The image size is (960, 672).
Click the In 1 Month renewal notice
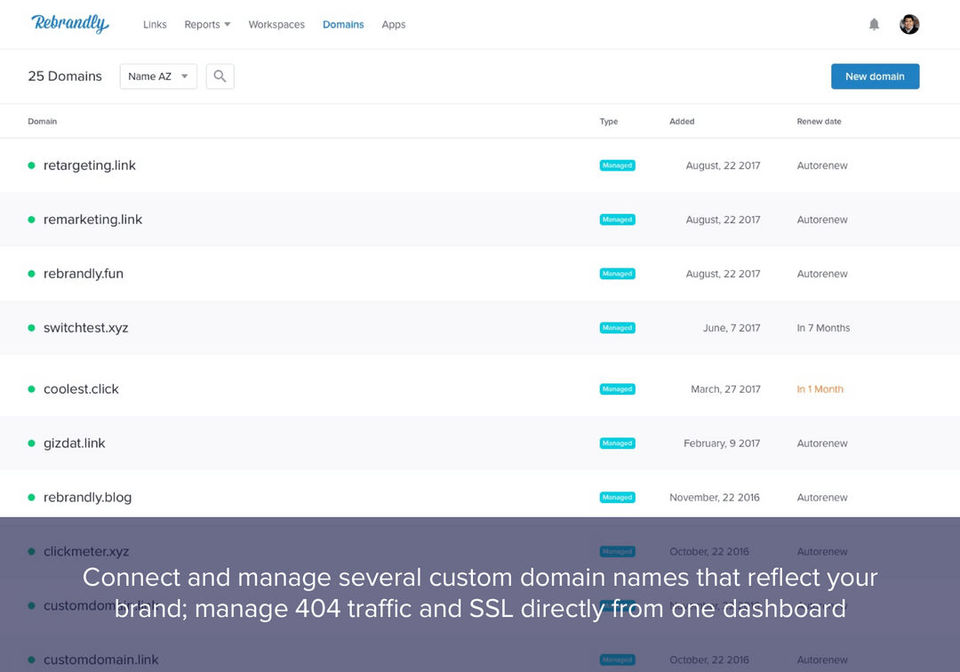(x=820, y=390)
